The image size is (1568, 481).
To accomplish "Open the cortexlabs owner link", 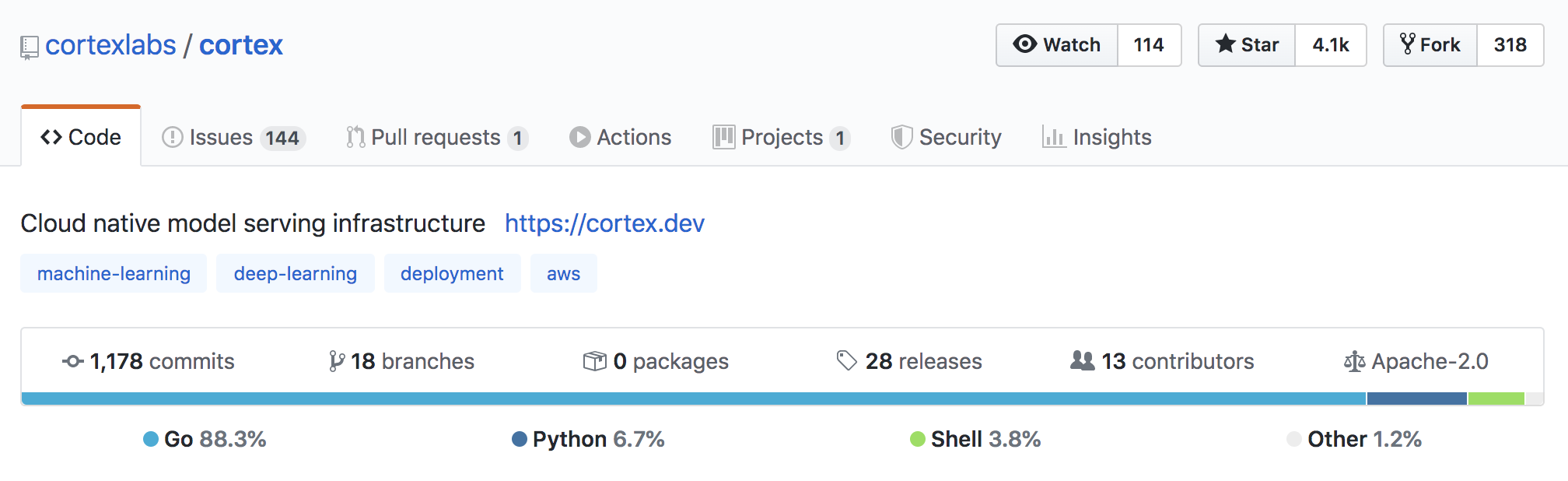I will [110, 45].
